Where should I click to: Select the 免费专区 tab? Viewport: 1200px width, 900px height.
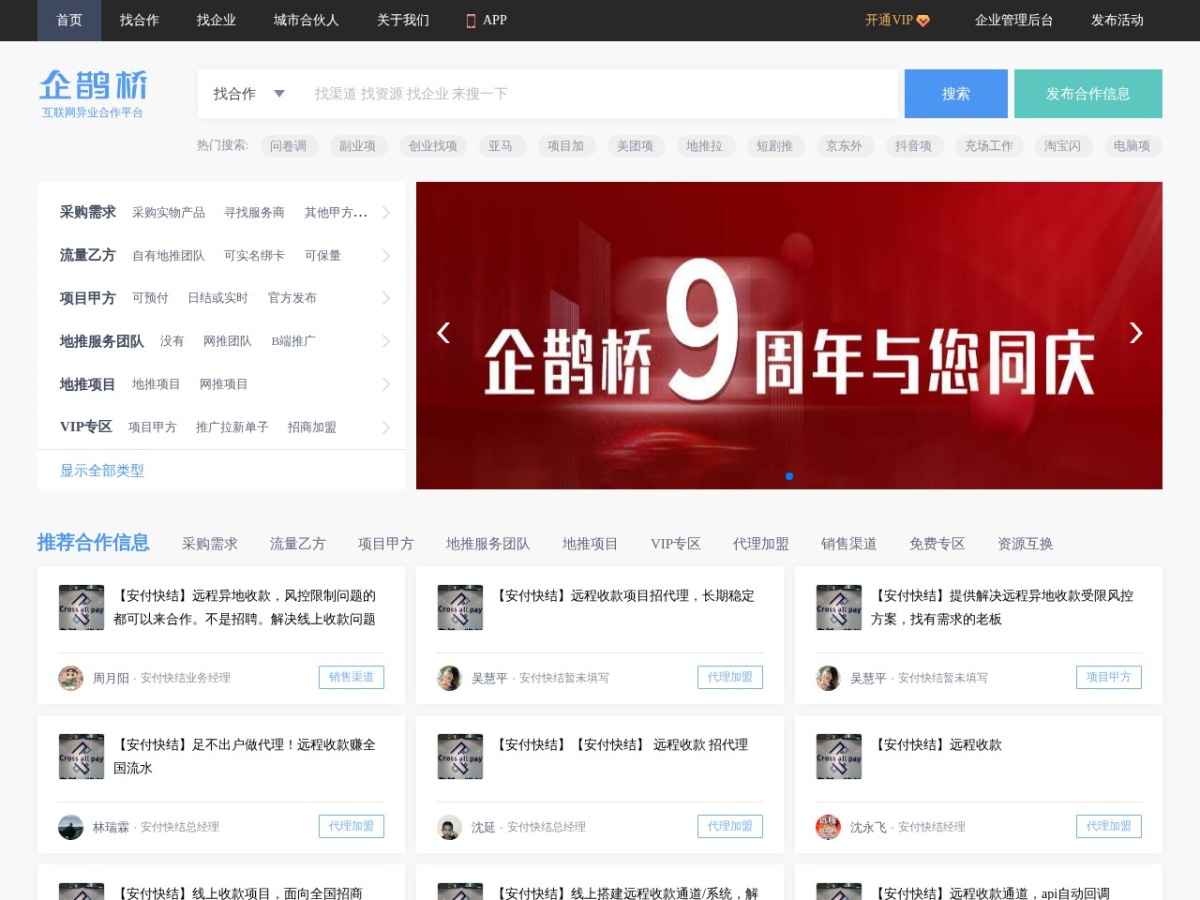[x=937, y=544]
